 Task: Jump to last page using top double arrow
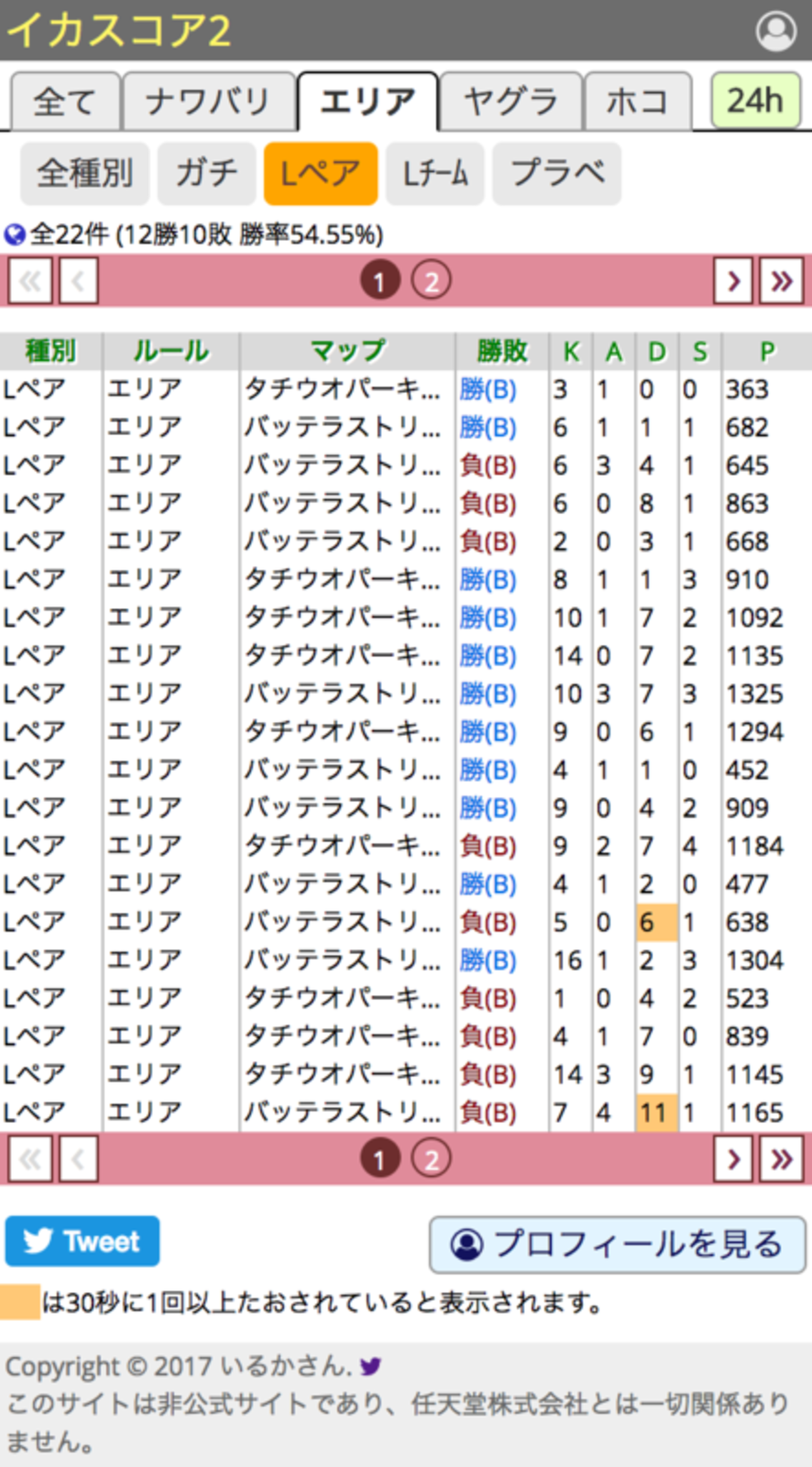pyautogui.click(x=781, y=281)
